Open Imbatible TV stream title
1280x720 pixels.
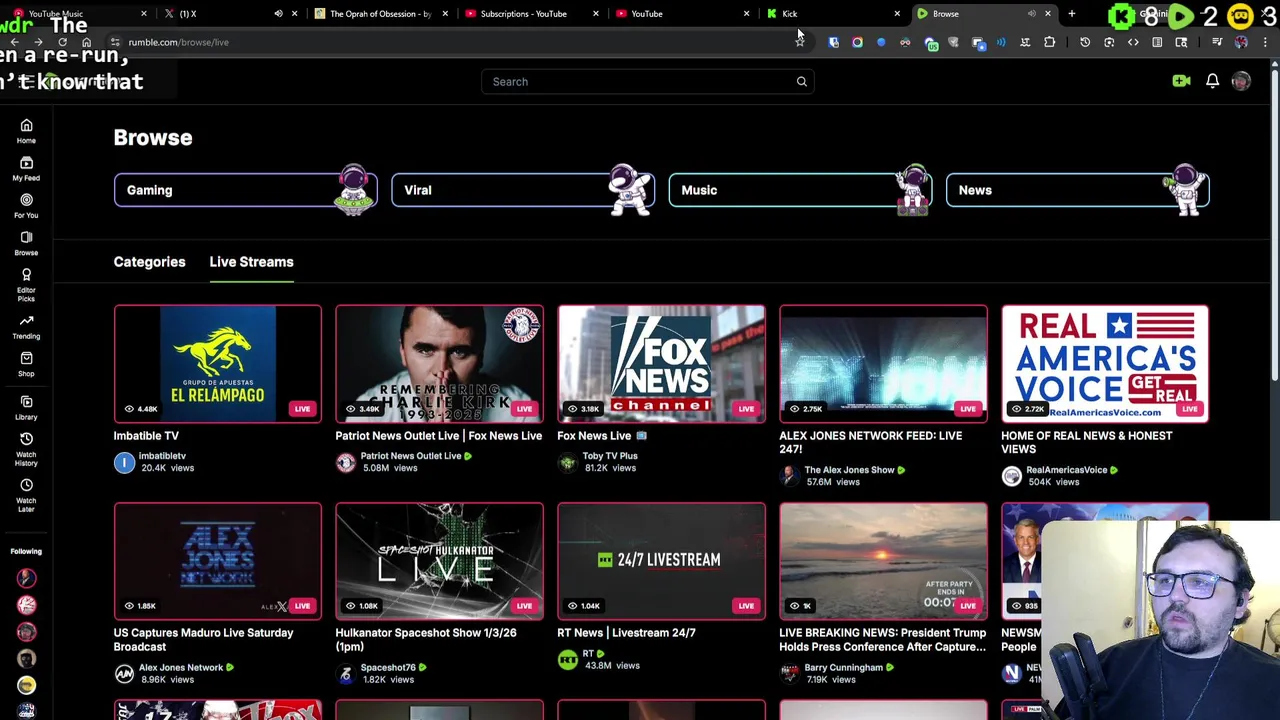coord(146,436)
